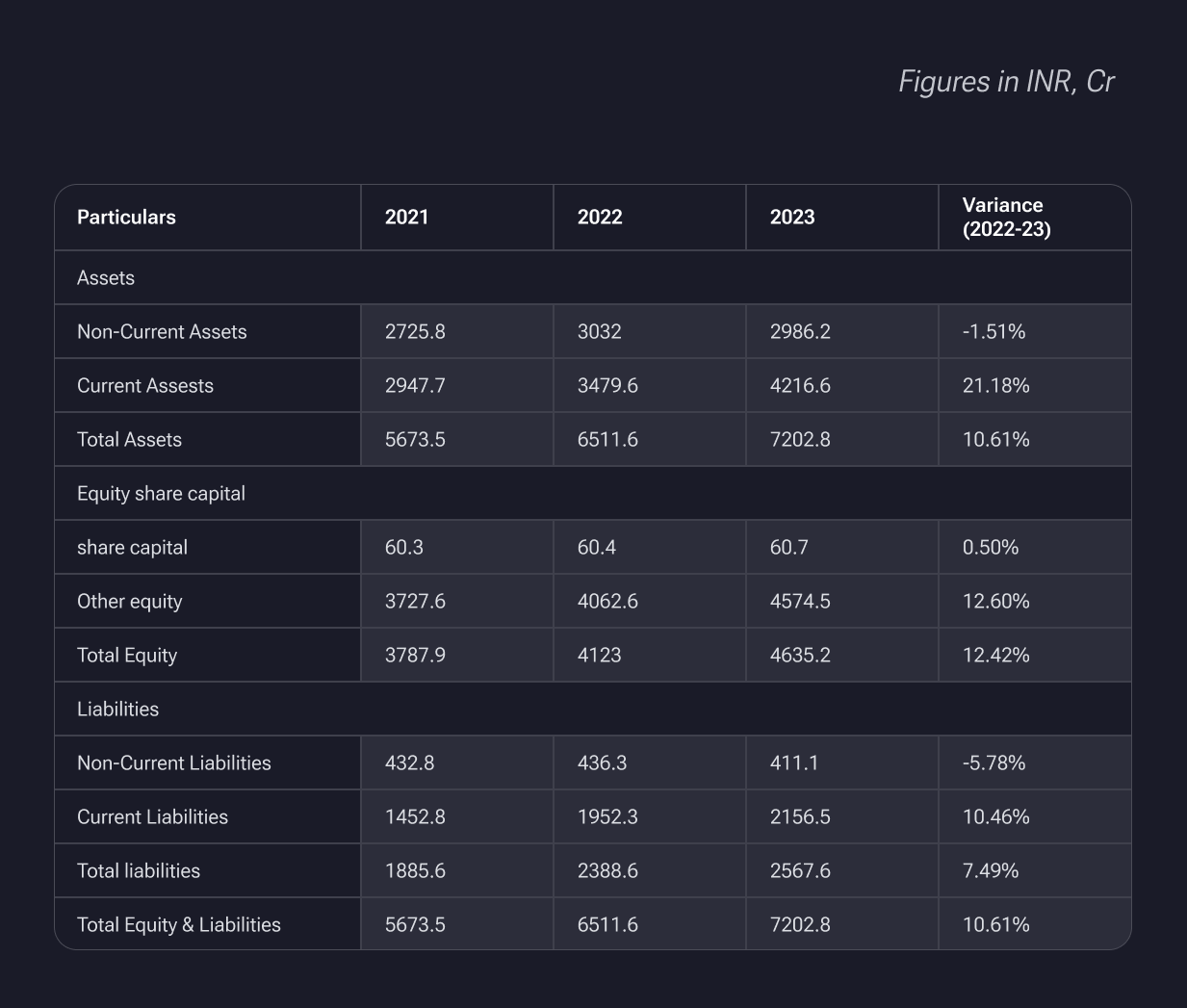This screenshot has height=1008, width=1187.
Task: Click share capital 2021 value 60.3
Action: coord(404,548)
